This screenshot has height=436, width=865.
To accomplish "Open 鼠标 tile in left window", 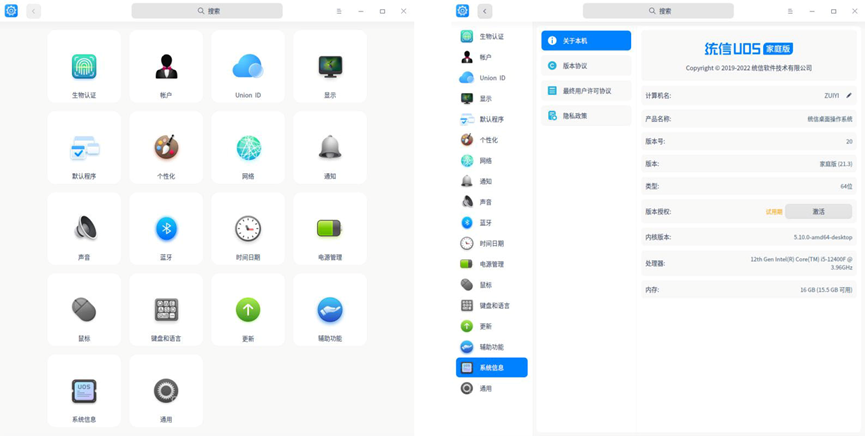I will pyautogui.click(x=84, y=310).
